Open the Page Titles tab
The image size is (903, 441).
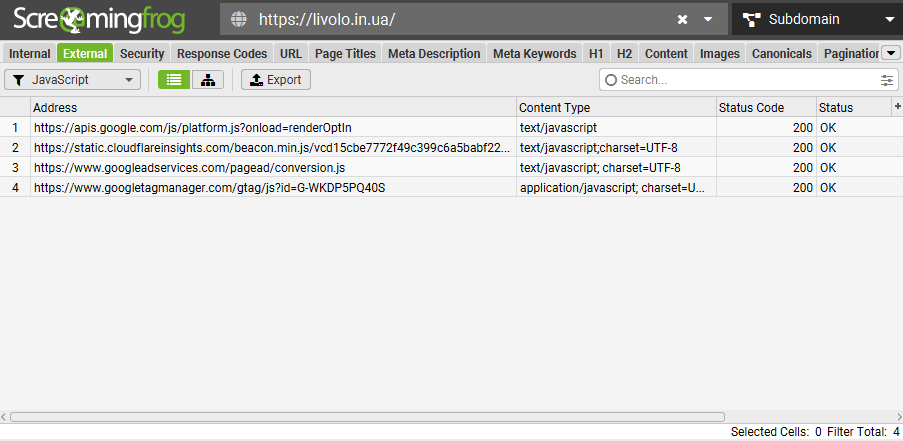[x=345, y=54]
